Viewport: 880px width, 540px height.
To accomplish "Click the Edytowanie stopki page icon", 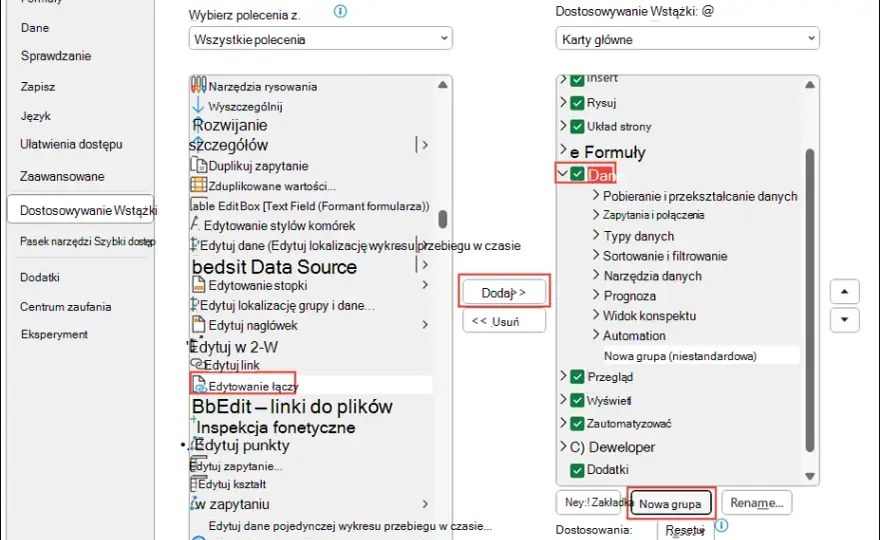I will (x=199, y=285).
